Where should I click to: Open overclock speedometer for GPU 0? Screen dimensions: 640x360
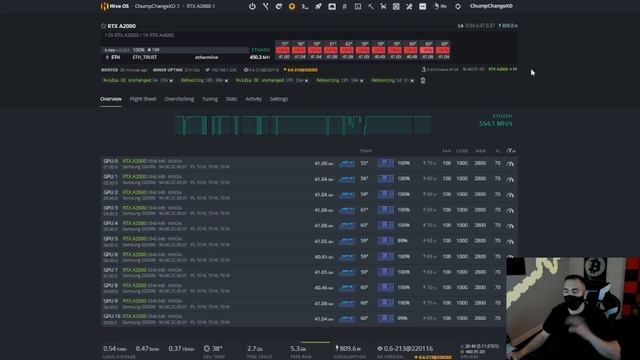coord(510,163)
